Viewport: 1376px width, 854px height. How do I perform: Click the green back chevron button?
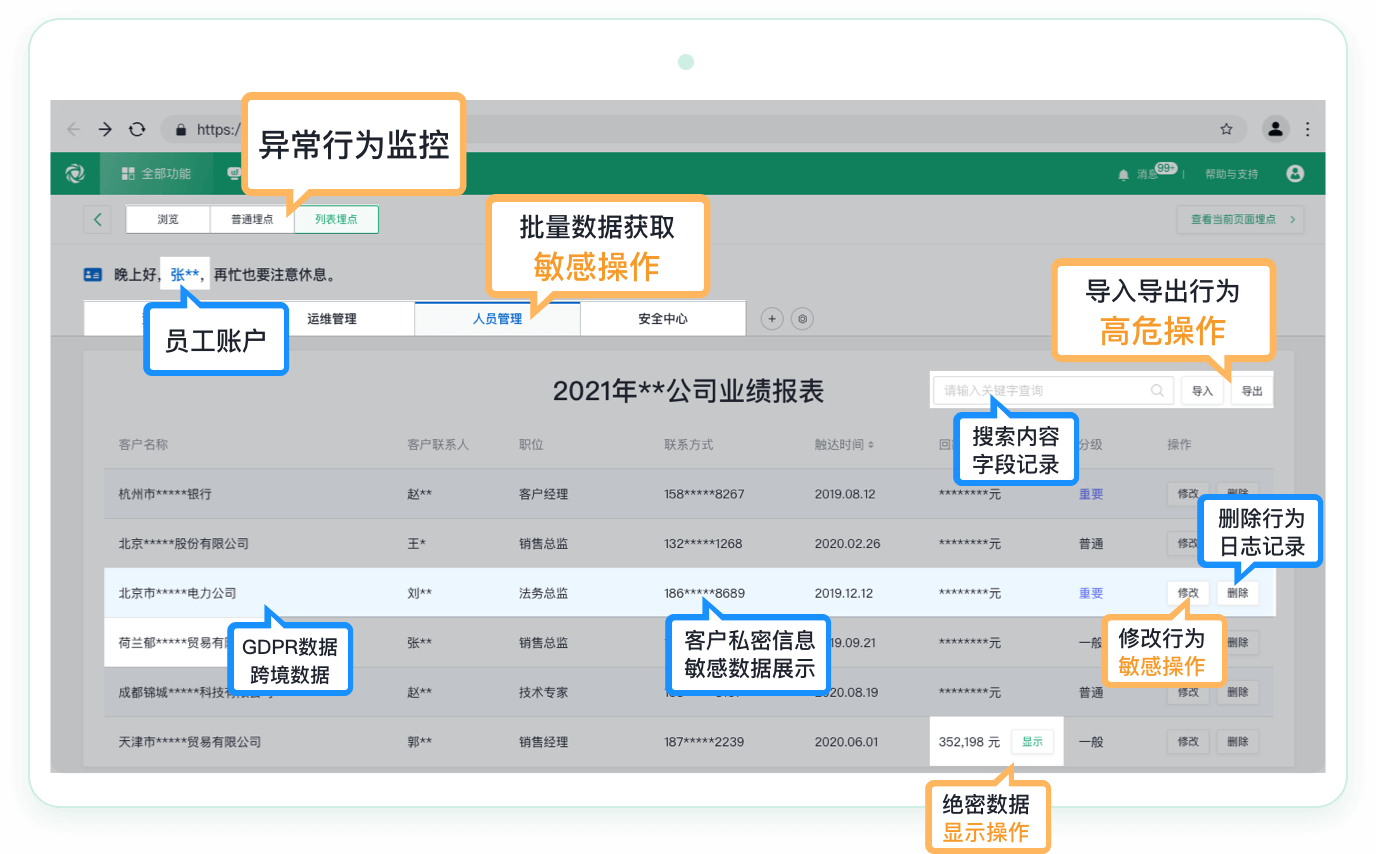[97, 219]
